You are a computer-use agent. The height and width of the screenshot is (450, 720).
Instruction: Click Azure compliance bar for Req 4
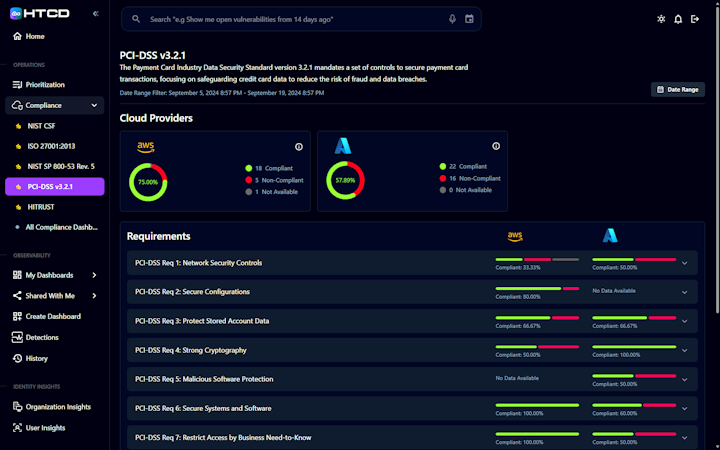[x=634, y=347]
